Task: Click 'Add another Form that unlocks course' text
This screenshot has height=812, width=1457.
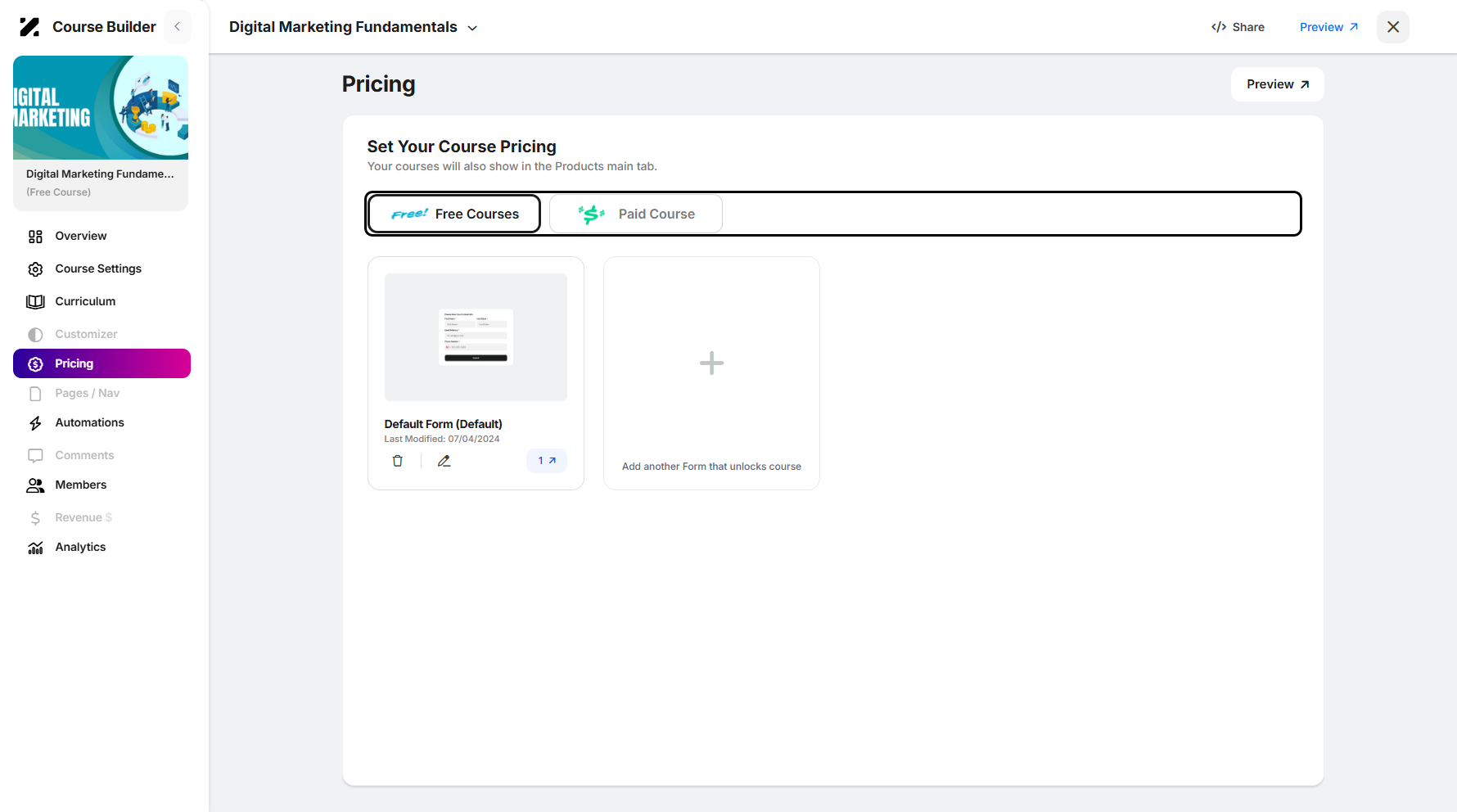Action: (711, 467)
